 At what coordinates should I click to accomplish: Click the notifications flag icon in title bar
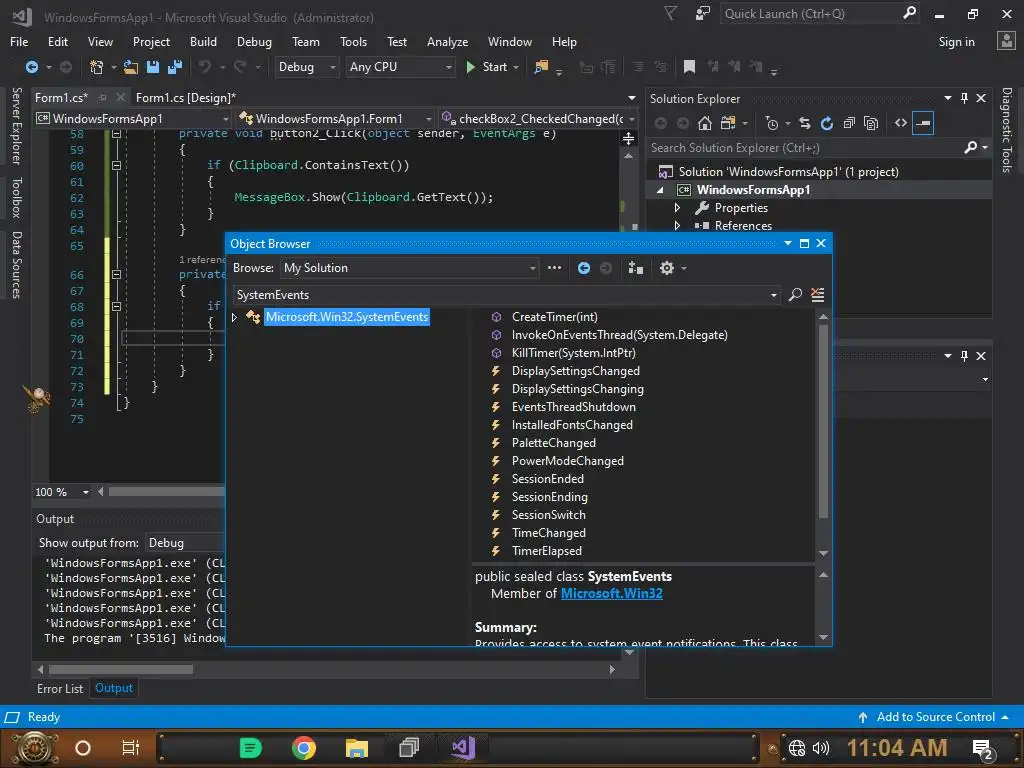pyautogui.click(x=671, y=13)
